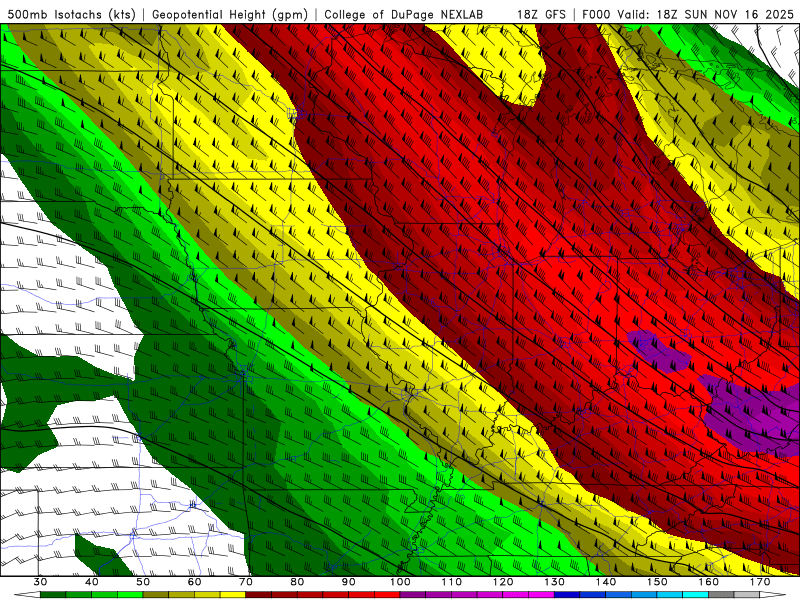This screenshot has width=800, height=600.
Task: Click the cyan swatch ending at 160
Action: pyautogui.click(x=695, y=594)
